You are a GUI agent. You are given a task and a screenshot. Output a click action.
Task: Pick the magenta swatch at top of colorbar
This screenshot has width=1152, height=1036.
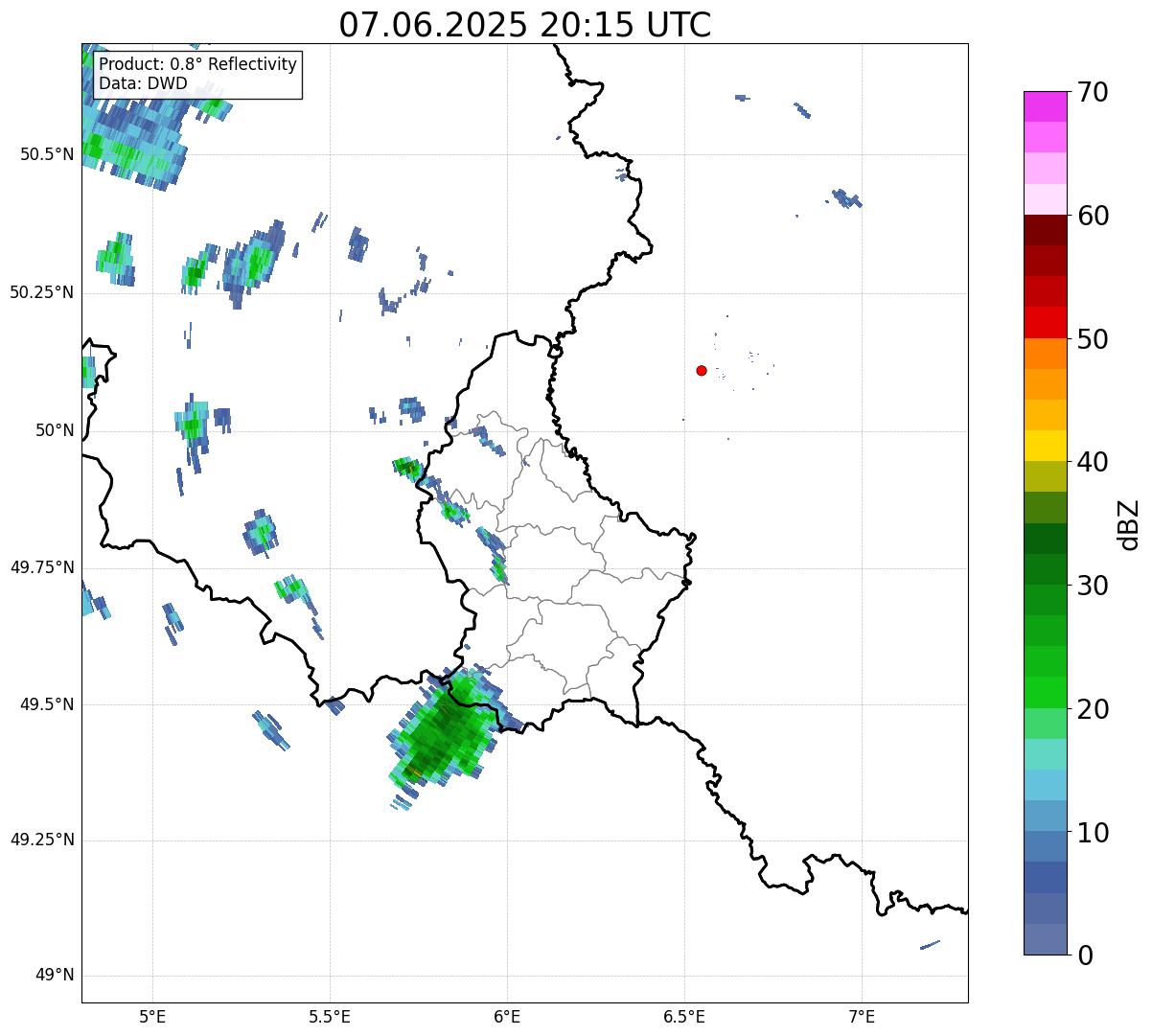tap(1045, 106)
